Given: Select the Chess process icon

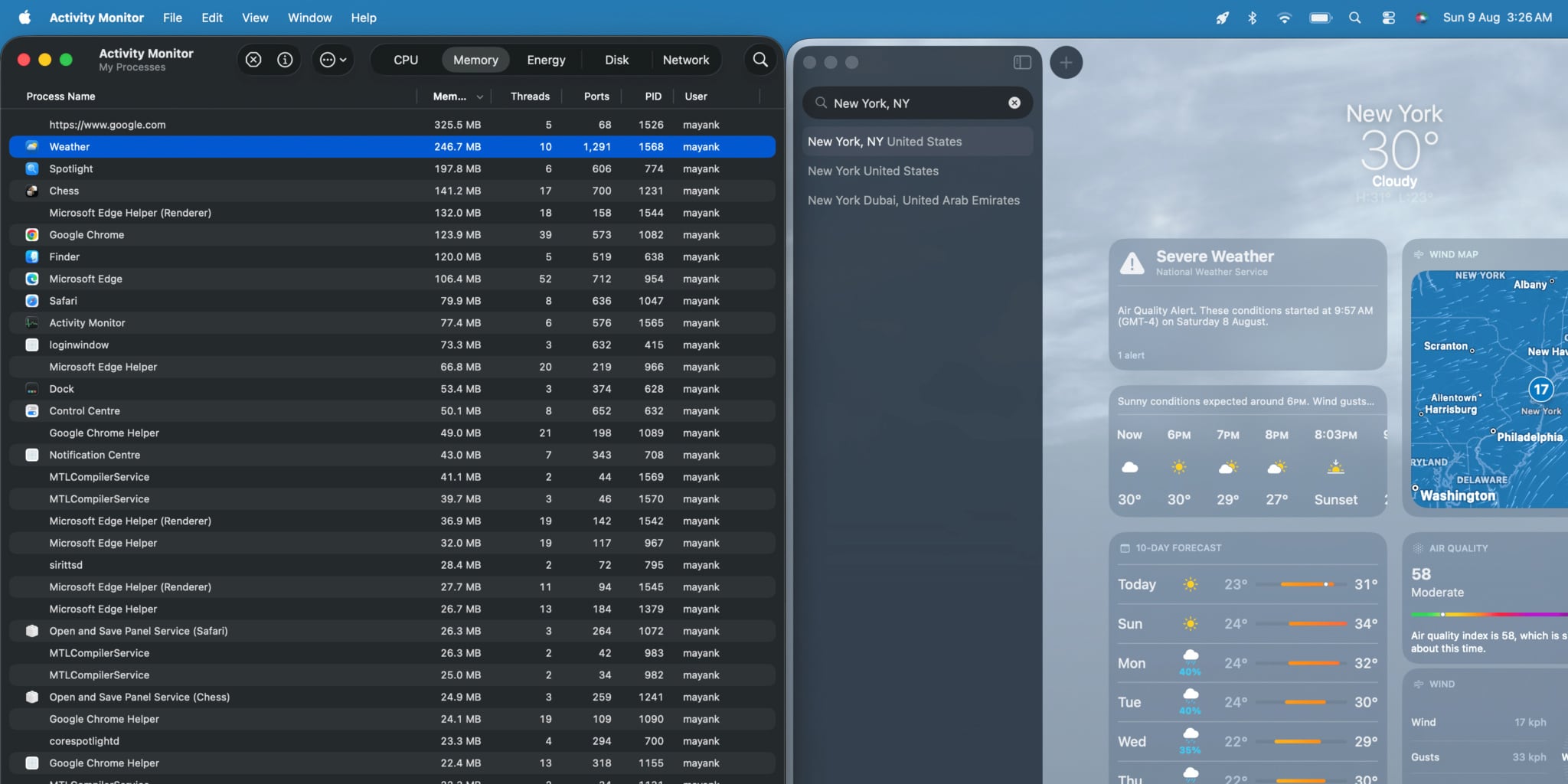Looking at the screenshot, I should click(x=32, y=191).
